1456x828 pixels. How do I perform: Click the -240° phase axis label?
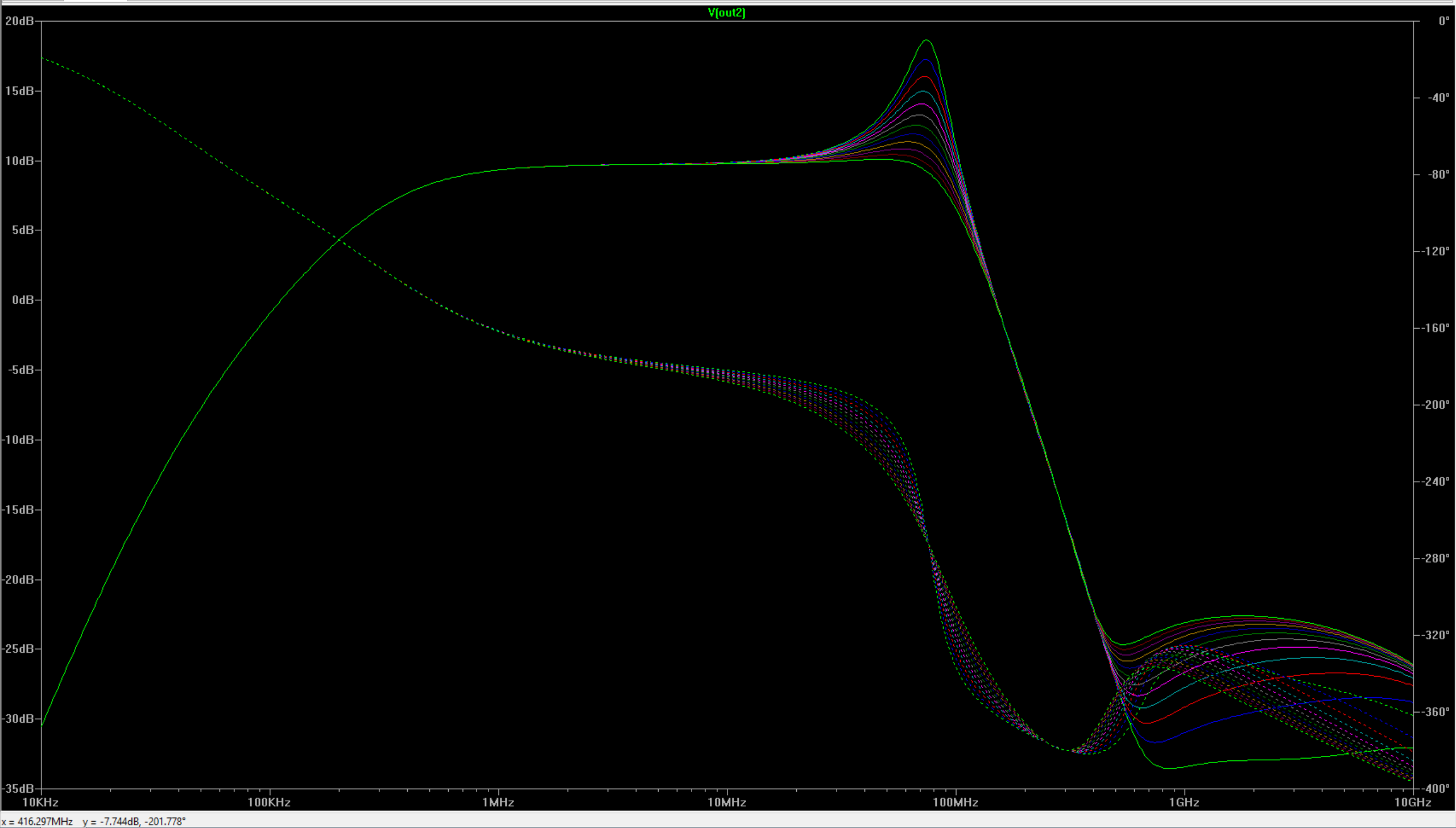point(1436,482)
